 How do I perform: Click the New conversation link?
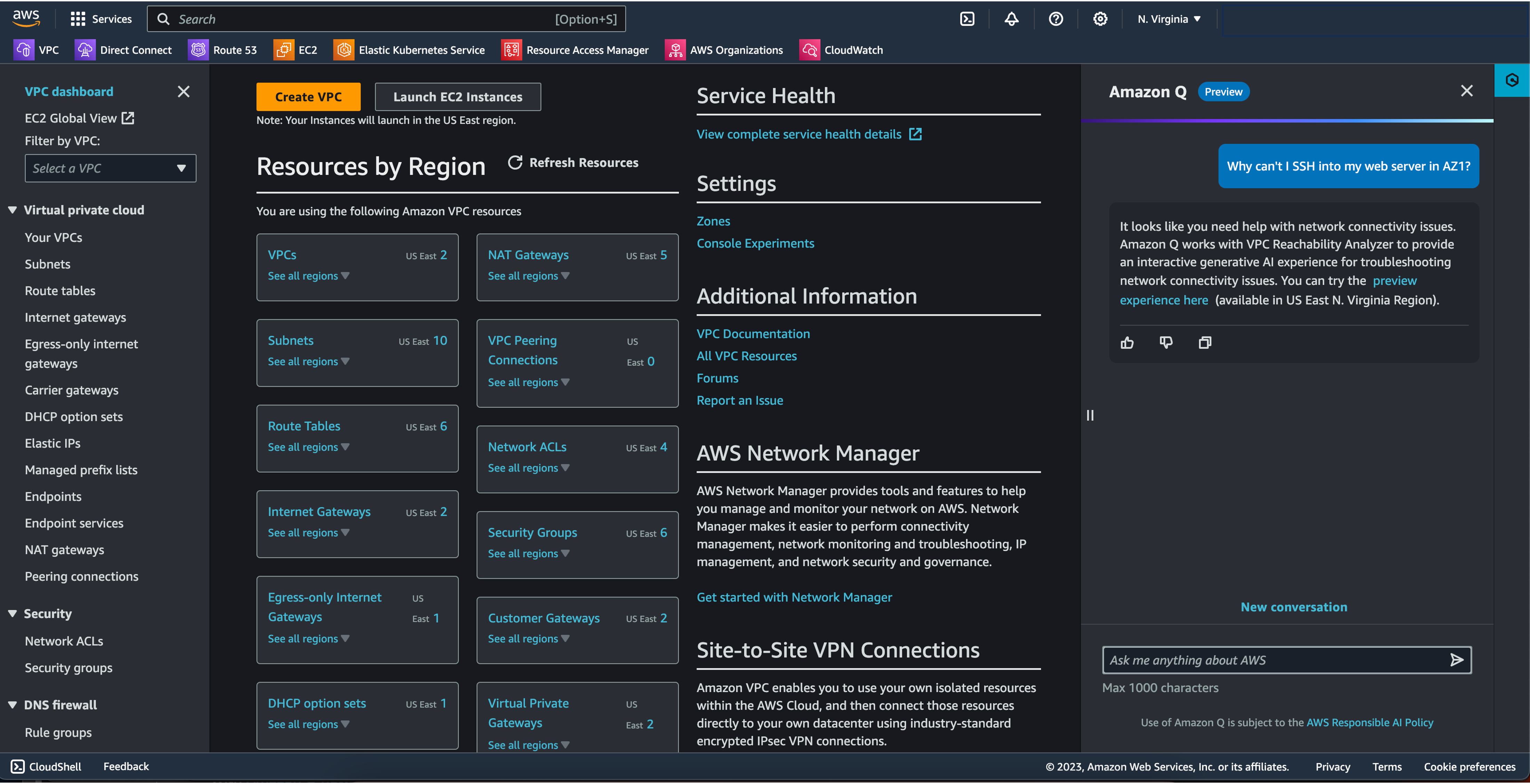point(1294,607)
